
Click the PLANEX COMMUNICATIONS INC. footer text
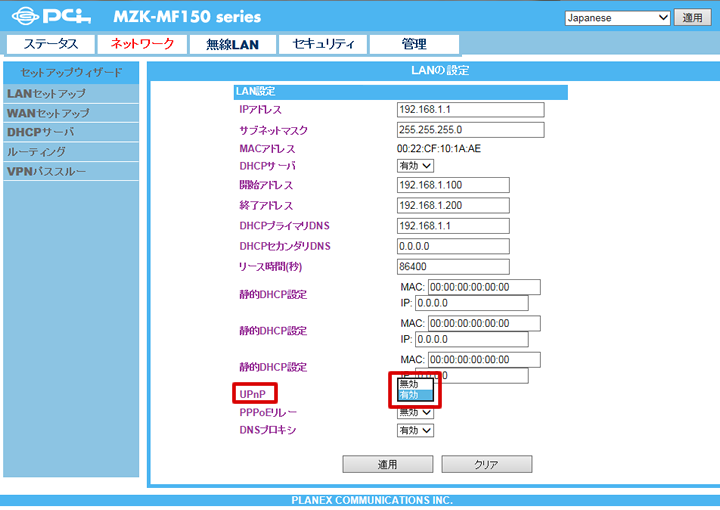(372, 500)
